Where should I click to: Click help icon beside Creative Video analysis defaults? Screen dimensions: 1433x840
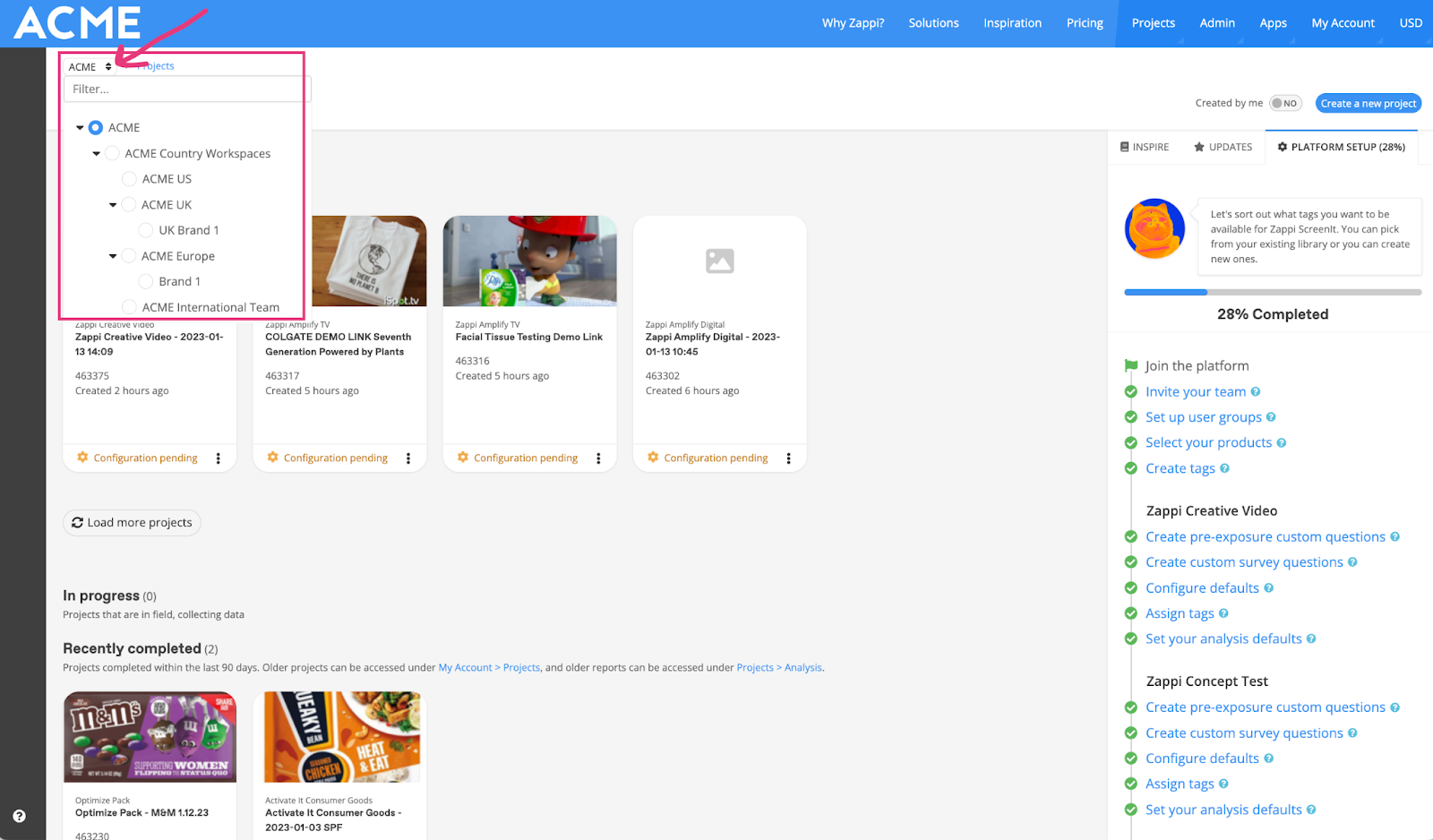point(1311,639)
